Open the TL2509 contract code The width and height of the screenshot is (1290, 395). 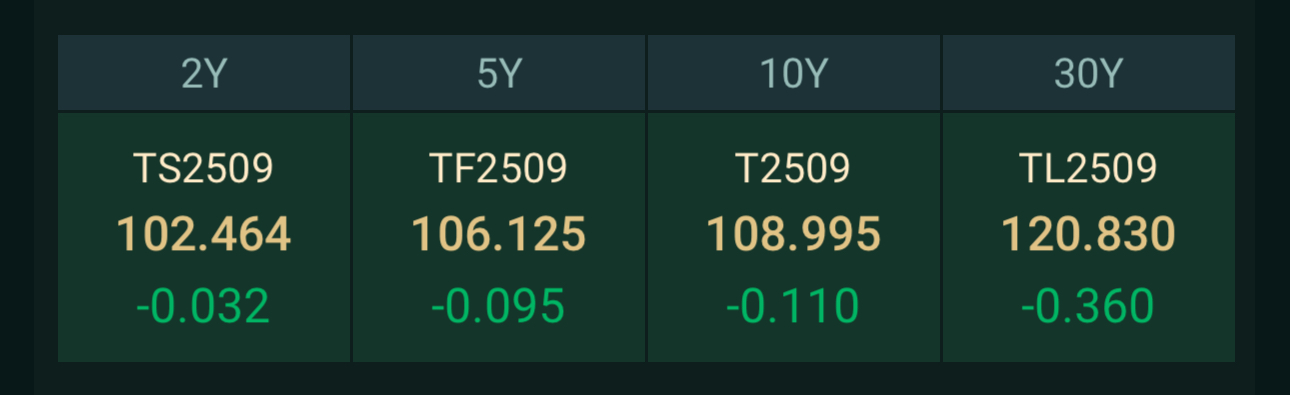(x=1089, y=169)
